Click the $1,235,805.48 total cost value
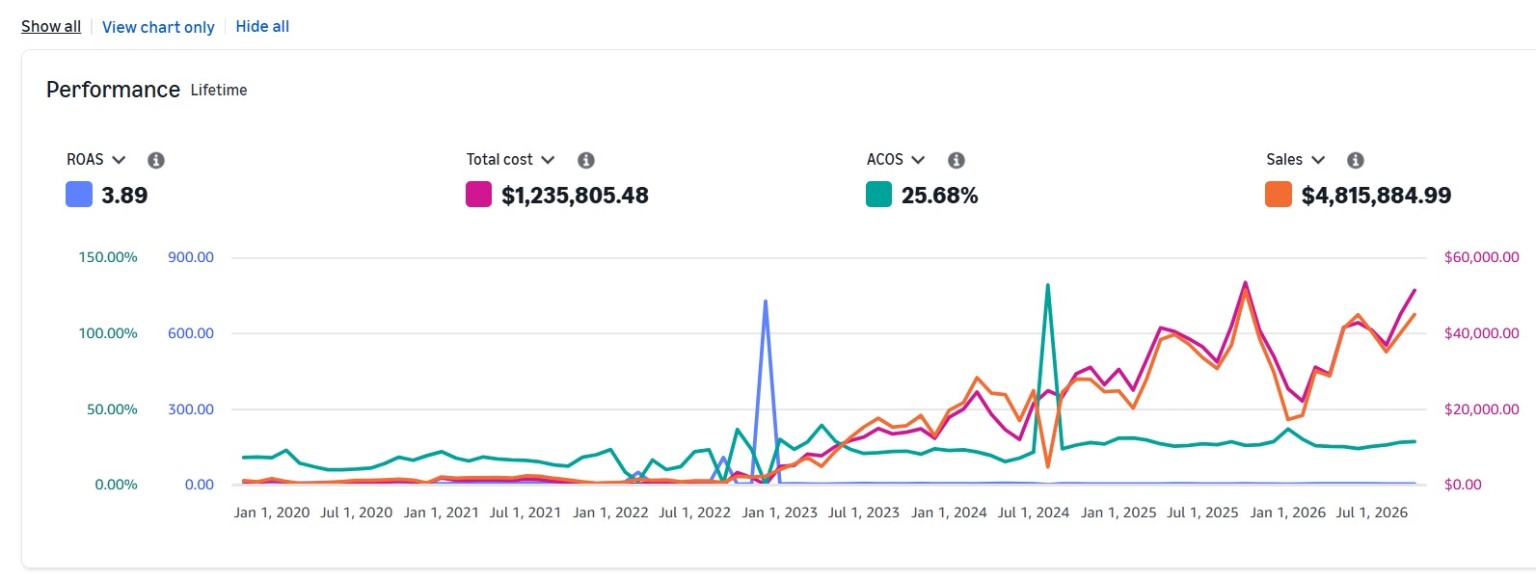Screen dimensions: 1536x579 pos(575,196)
